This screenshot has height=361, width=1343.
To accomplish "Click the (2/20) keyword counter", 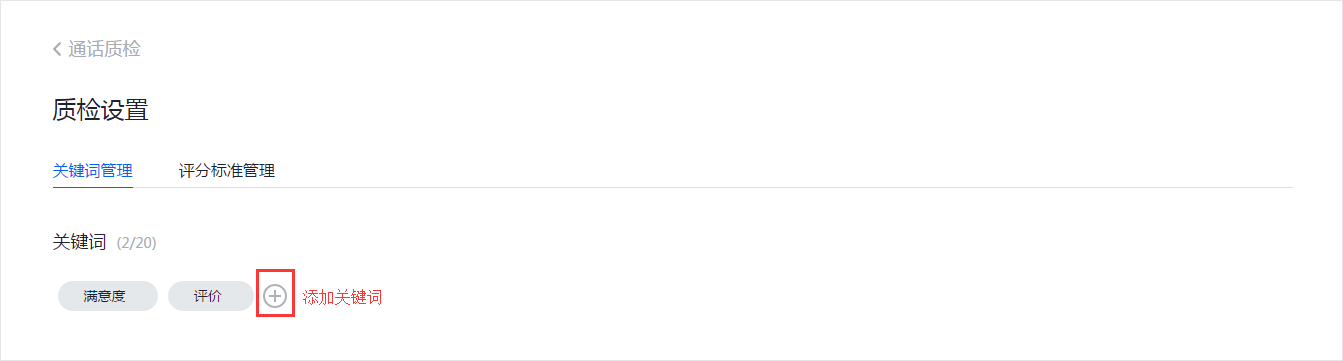I will coord(136,243).
